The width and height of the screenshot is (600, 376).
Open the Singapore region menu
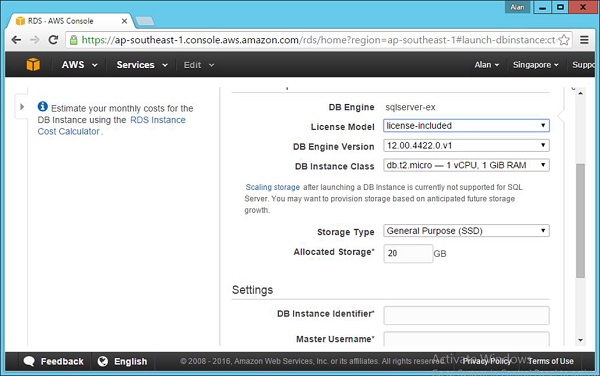[535, 65]
